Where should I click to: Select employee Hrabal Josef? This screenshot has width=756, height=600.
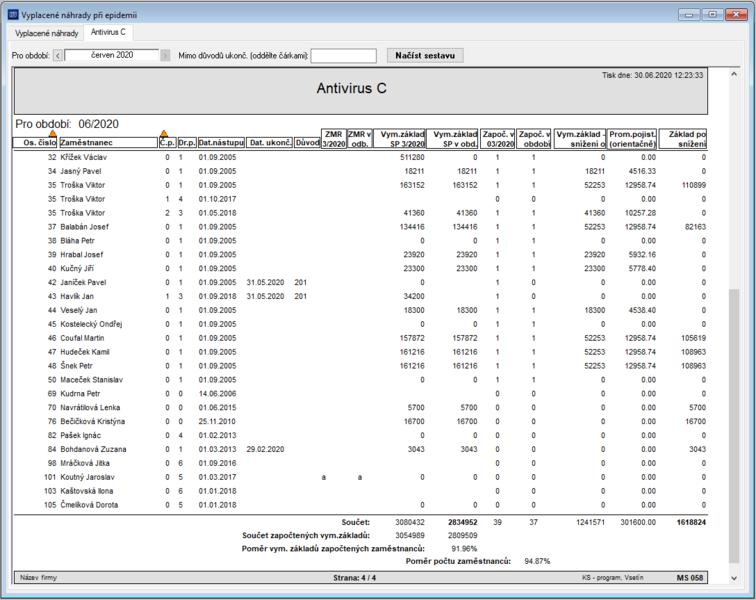tap(81, 255)
